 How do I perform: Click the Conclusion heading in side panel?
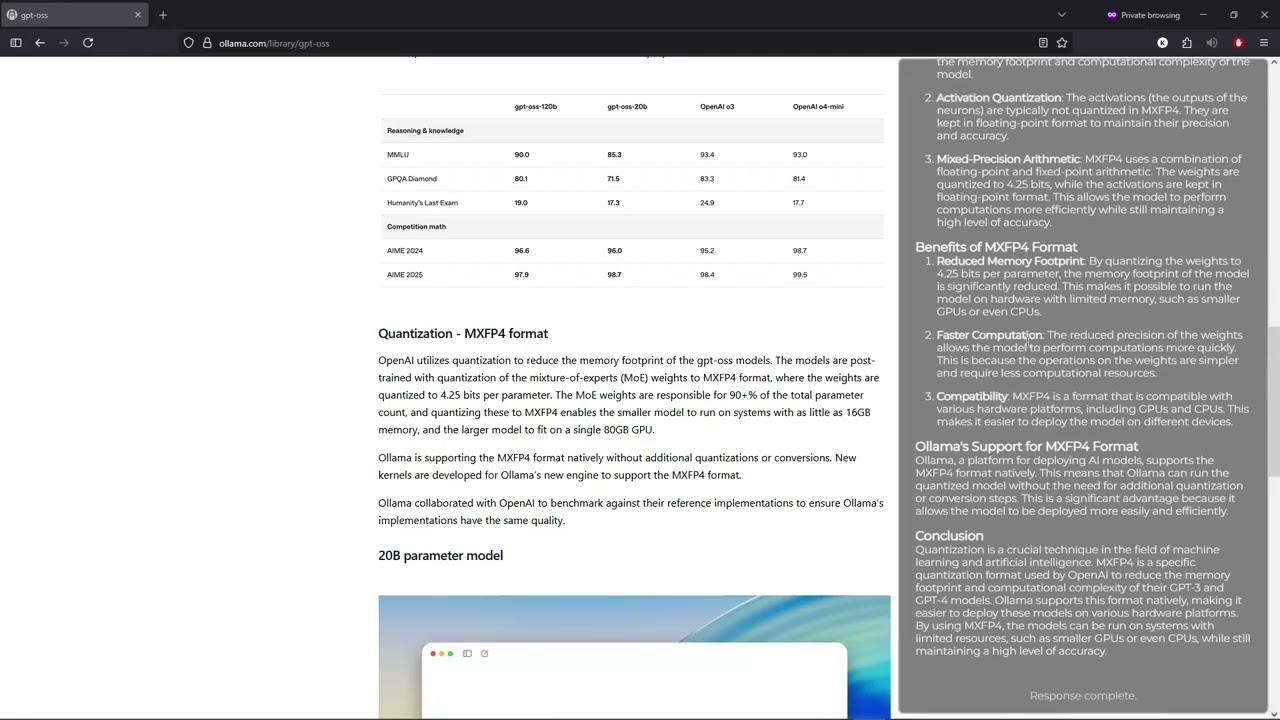(x=949, y=536)
